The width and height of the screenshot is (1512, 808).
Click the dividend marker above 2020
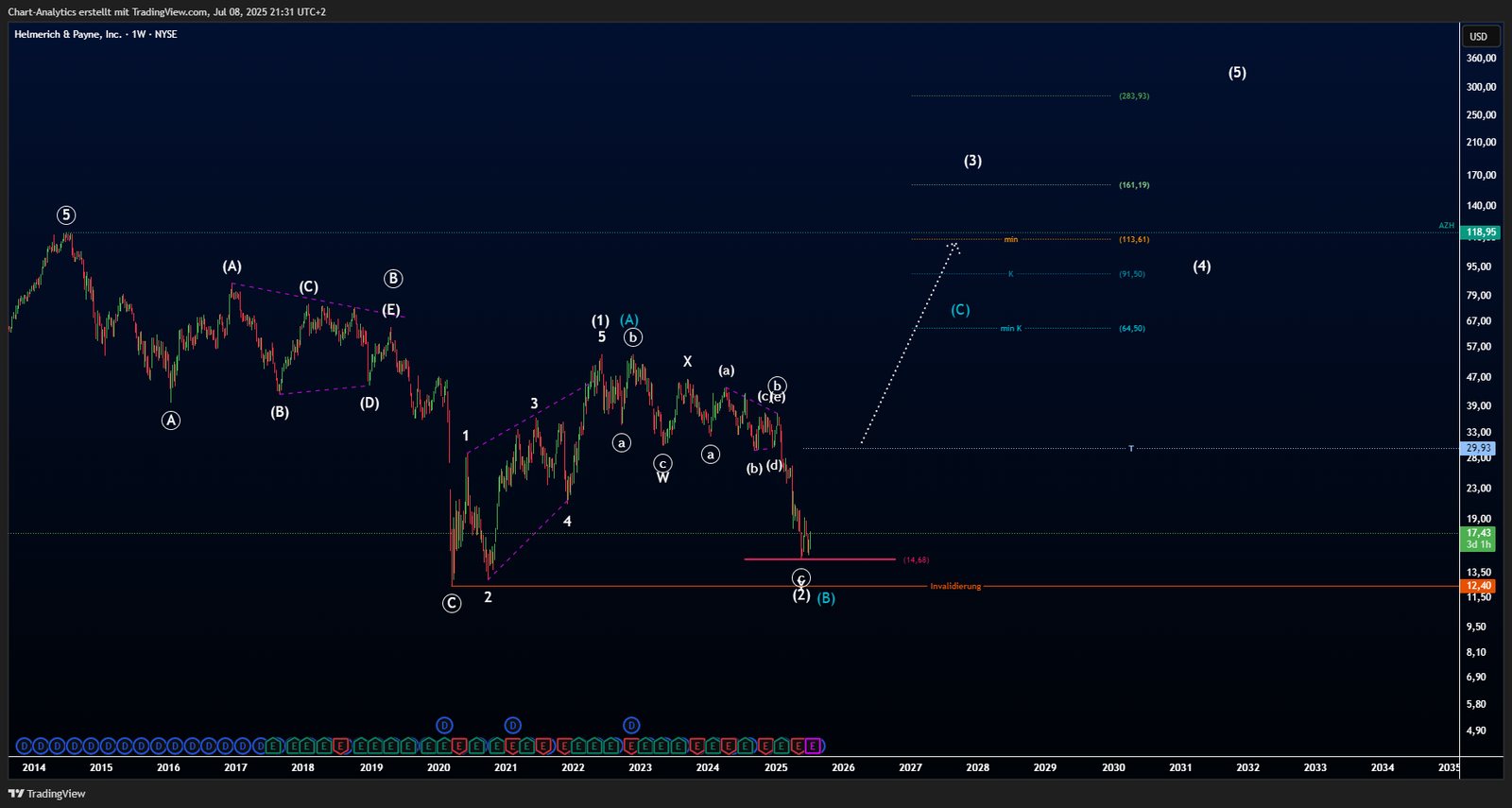tap(444, 726)
